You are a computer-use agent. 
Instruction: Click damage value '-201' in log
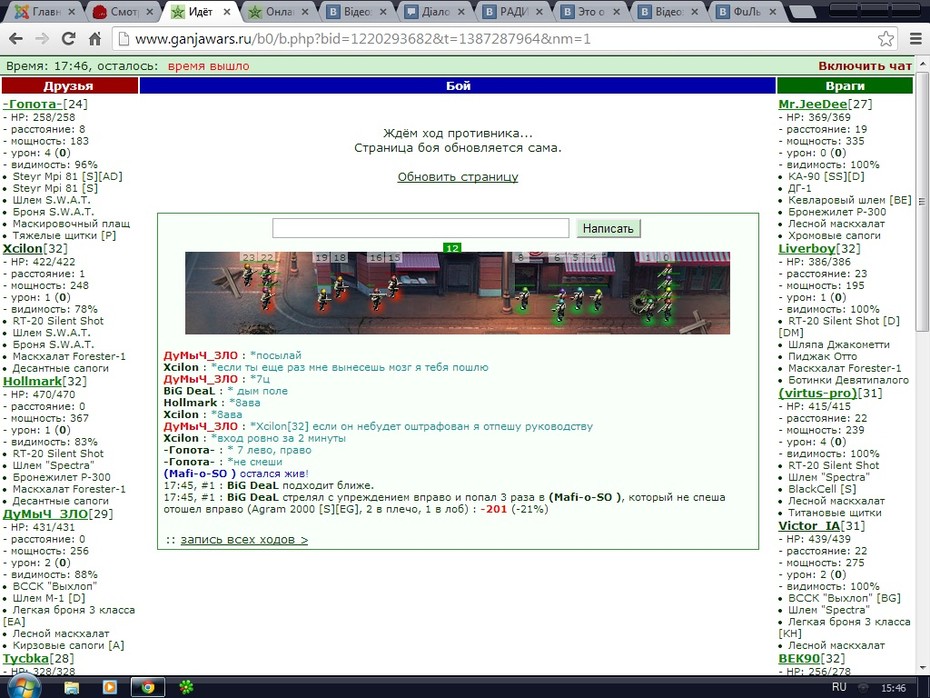point(493,509)
